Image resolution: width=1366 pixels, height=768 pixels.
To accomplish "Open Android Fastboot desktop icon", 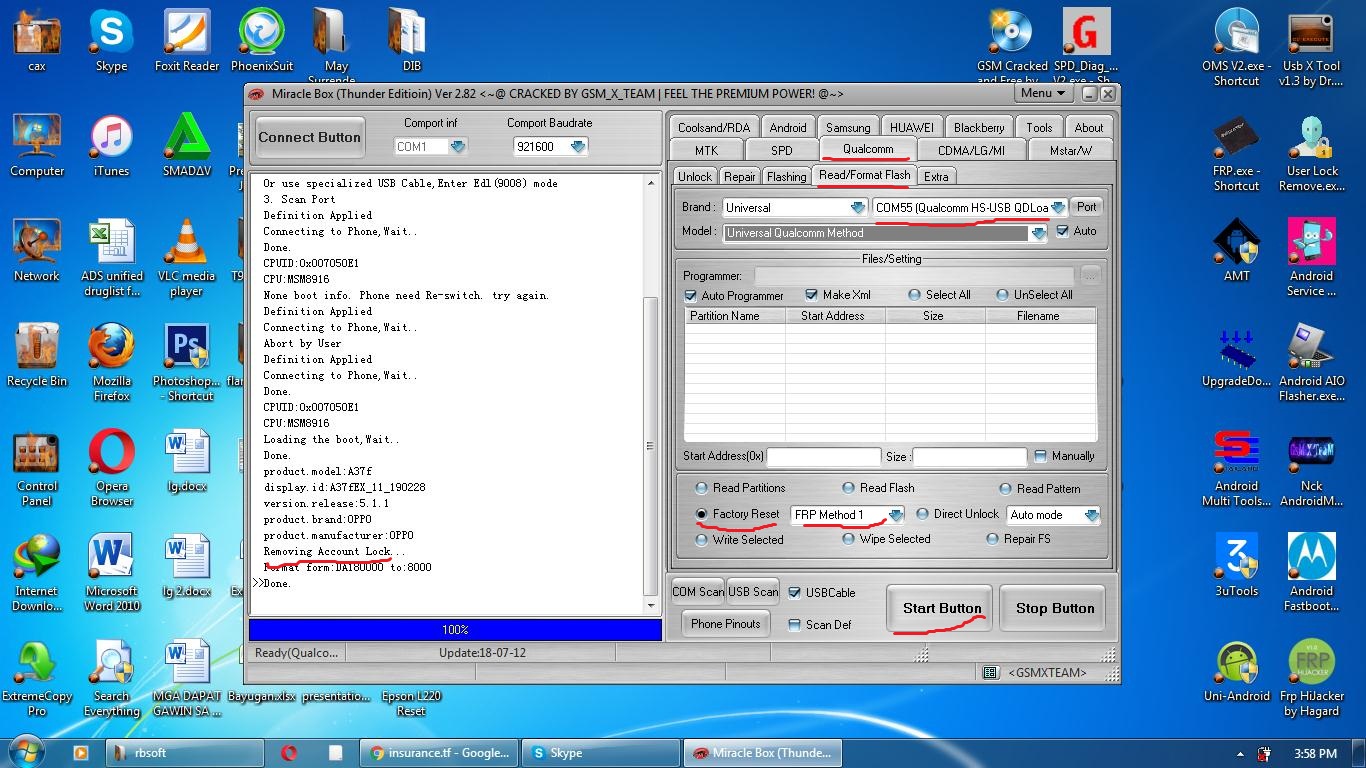I will coord(1311,573).
